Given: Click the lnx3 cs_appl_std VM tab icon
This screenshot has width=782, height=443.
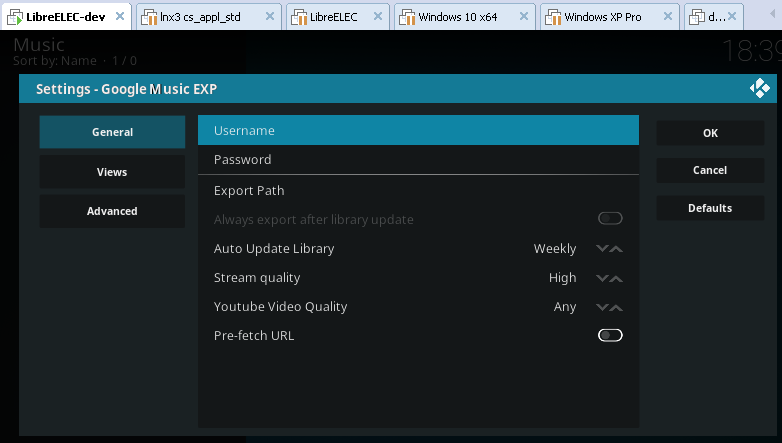Looking at the screenshot, I should point(148,17).
